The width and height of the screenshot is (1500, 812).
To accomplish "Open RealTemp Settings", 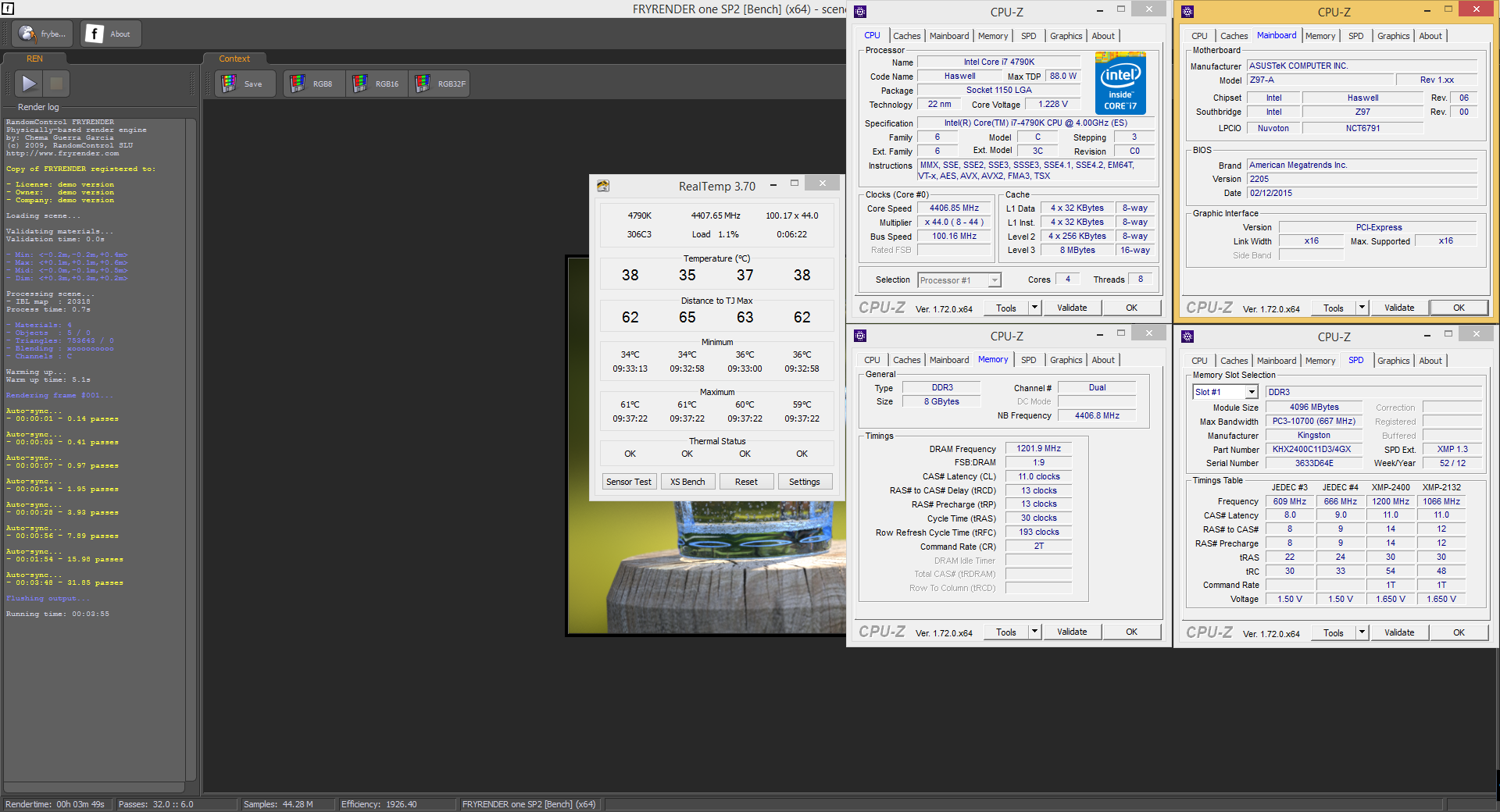I will tap(805, 482).
